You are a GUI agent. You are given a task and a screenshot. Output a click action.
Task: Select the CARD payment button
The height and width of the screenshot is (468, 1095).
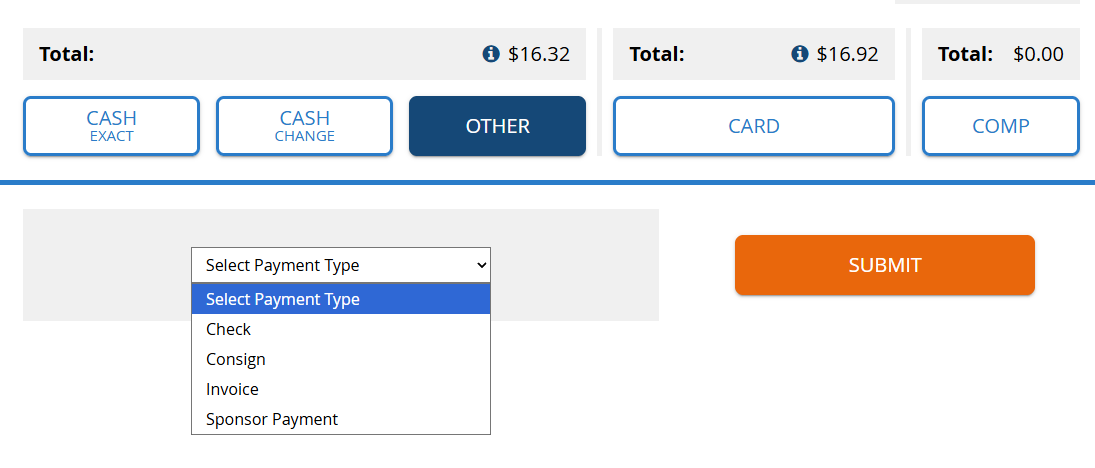(x=754, y=126)
